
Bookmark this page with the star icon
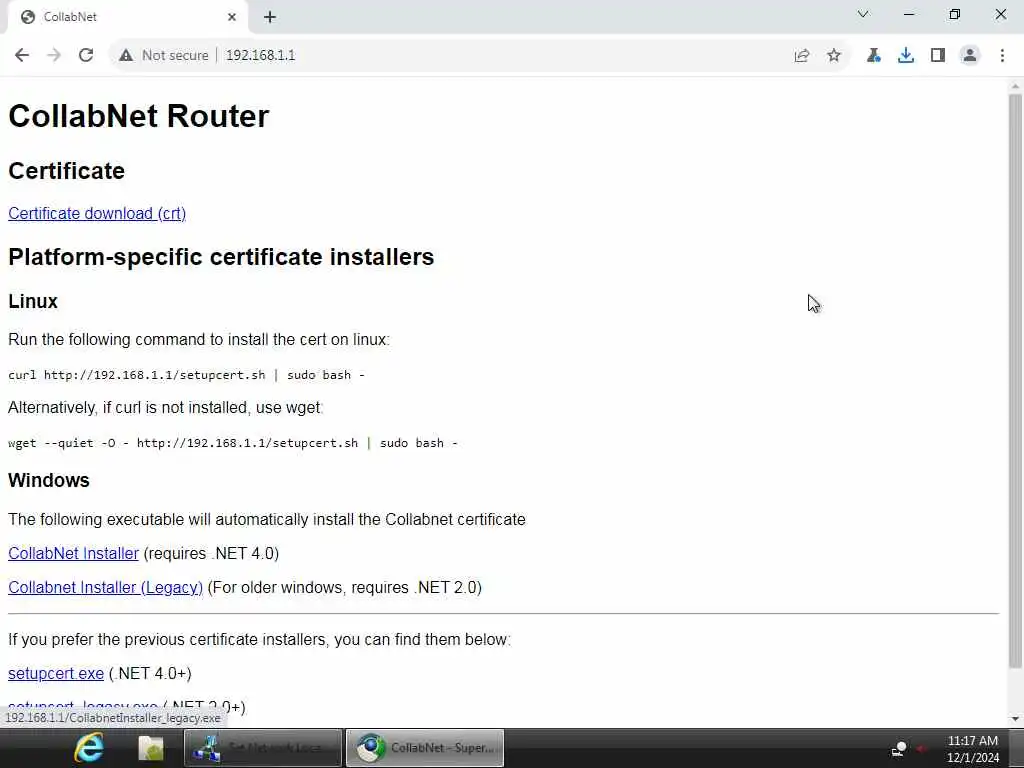pos(834,56)
